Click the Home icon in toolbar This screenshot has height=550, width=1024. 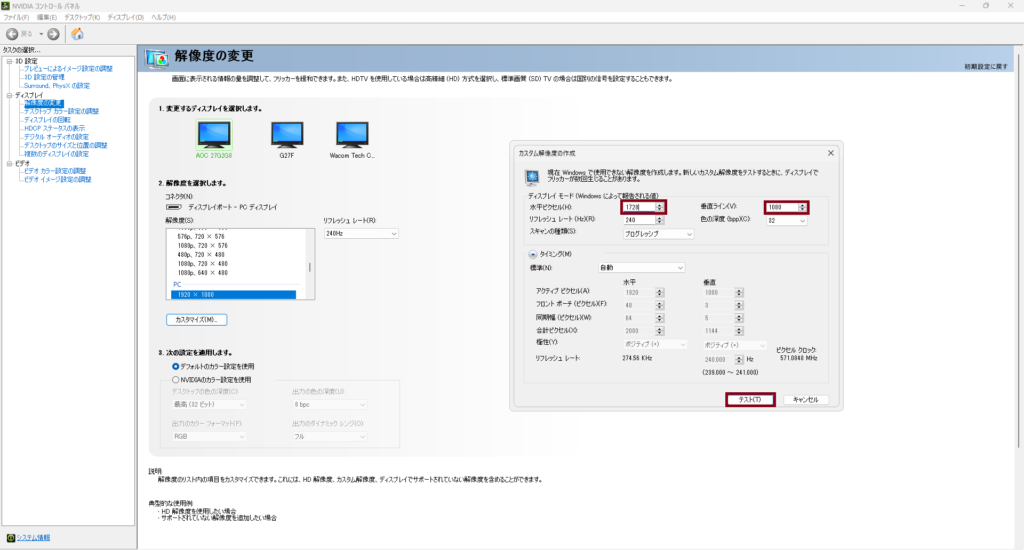(x=77, y=34)
